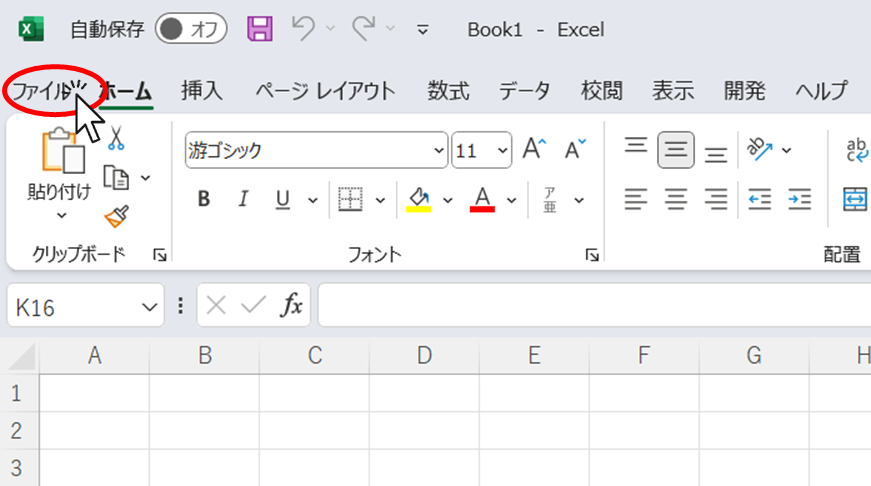Click the text orientation icon

(760, 149)
